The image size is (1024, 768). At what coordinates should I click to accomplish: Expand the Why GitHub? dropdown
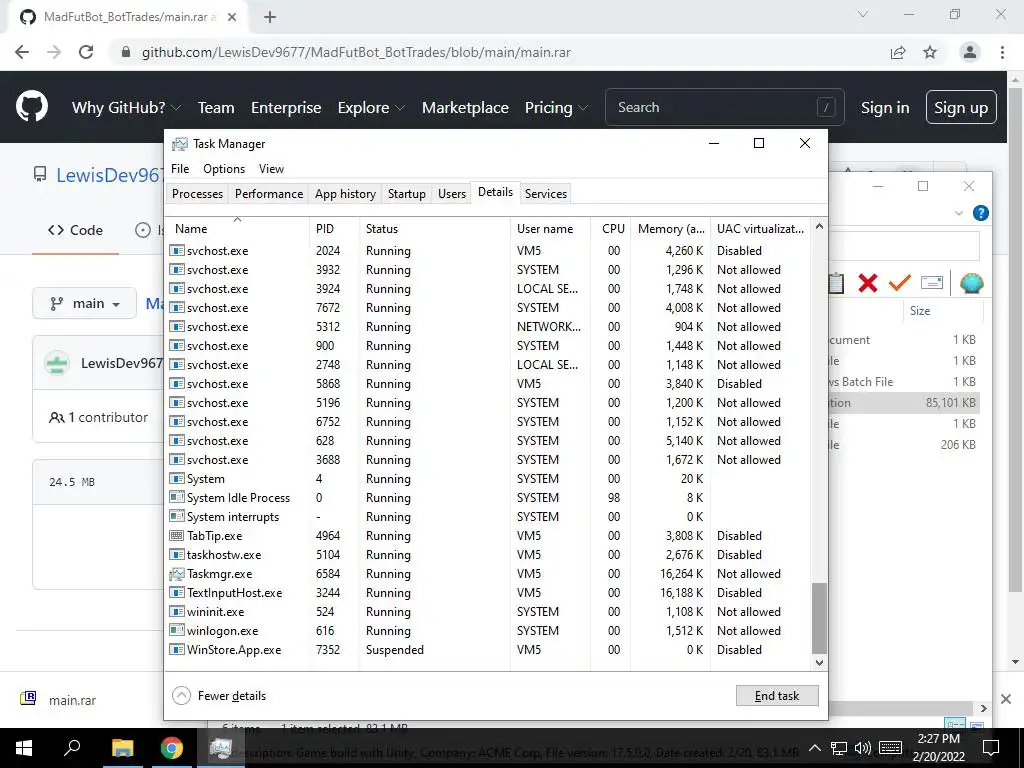tap(126, 108)
